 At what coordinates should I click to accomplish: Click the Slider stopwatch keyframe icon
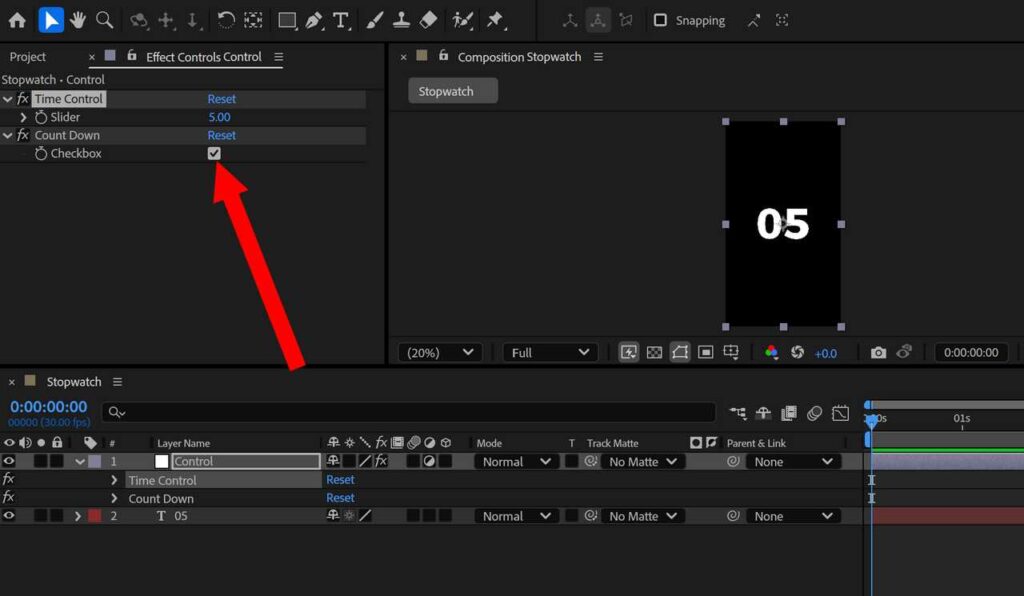tap(41, 117)
